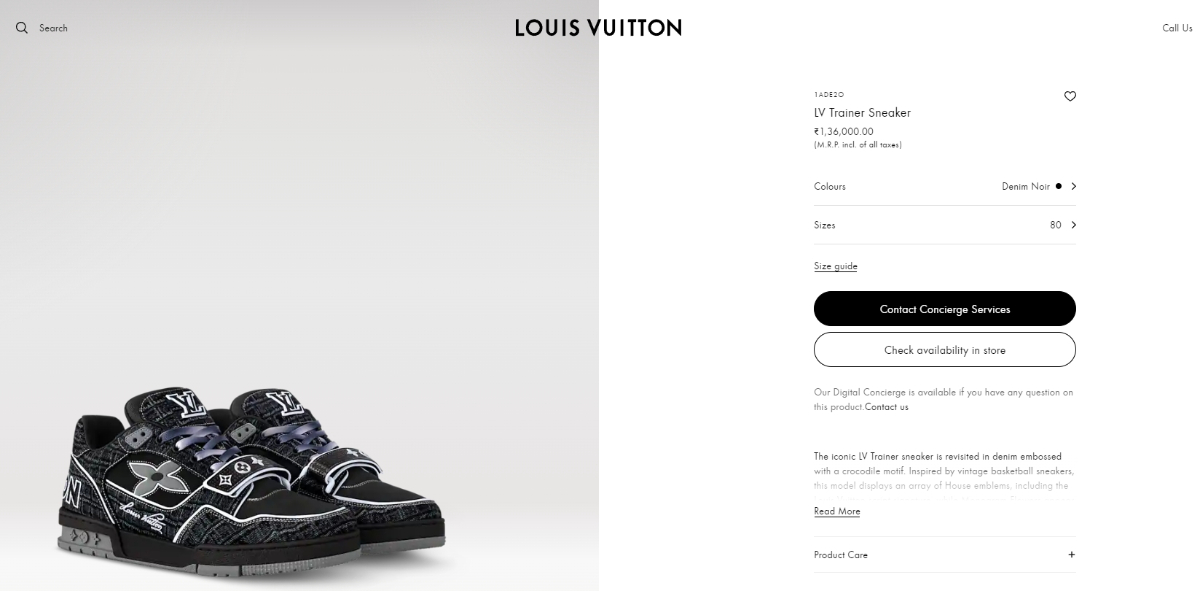Screen dimensions: 1200x591
Task: Open the Search menu label
Action: click(53, 28)
